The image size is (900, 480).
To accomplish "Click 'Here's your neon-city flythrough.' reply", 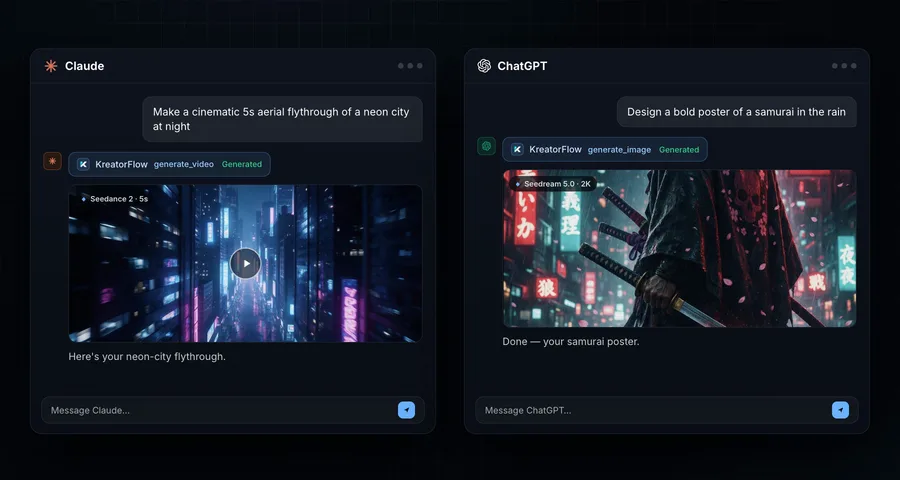I will [x=147, y=357].
